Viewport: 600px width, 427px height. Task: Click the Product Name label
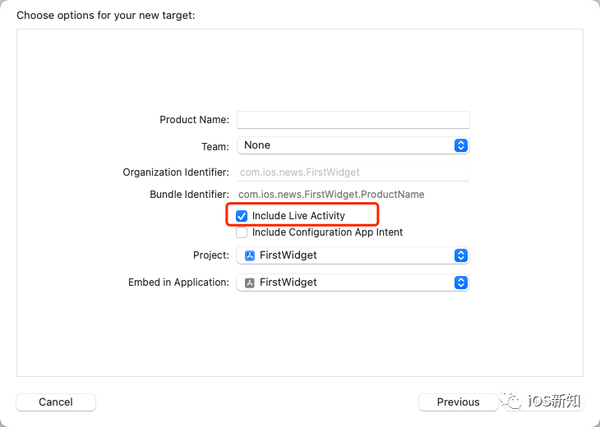pyautogui.click(x=194, y=120)
